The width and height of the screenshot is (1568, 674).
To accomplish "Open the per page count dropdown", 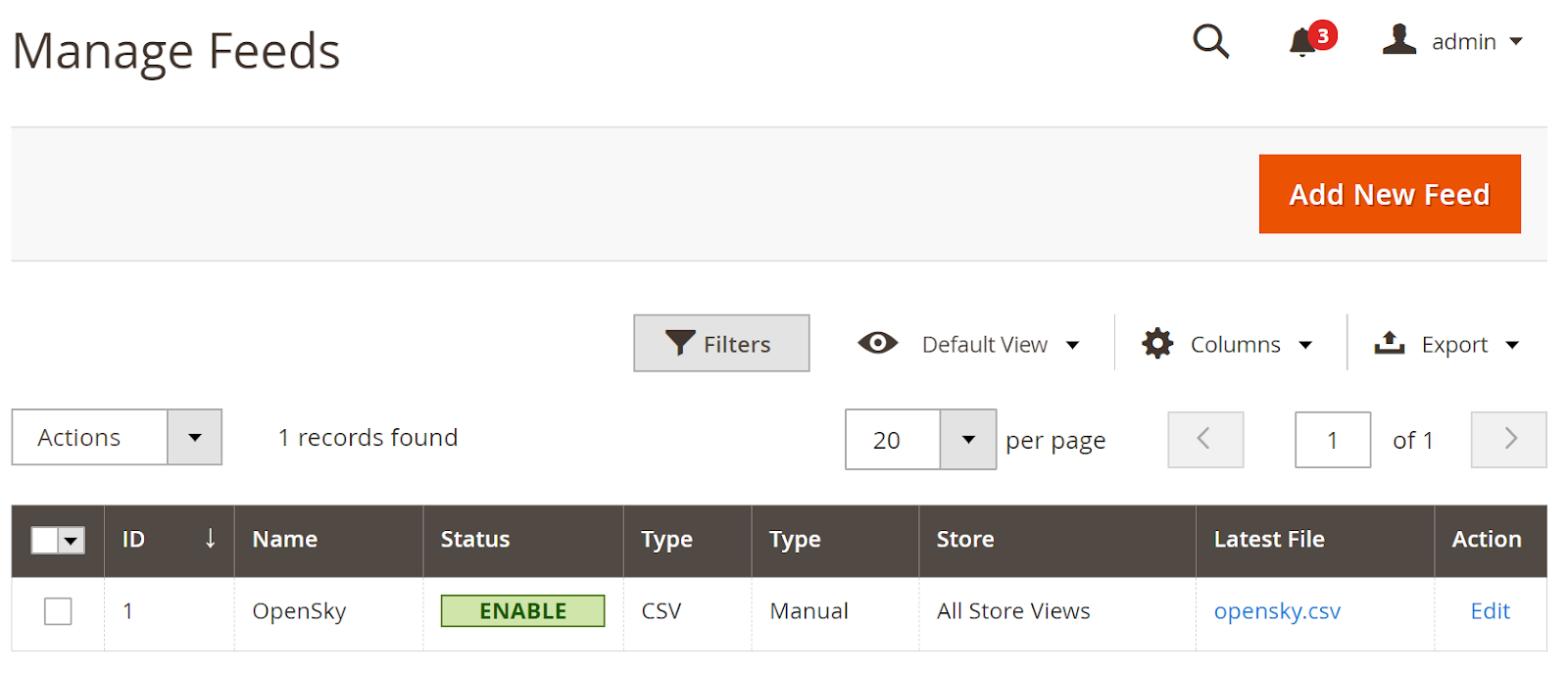I will click(968, 440).
